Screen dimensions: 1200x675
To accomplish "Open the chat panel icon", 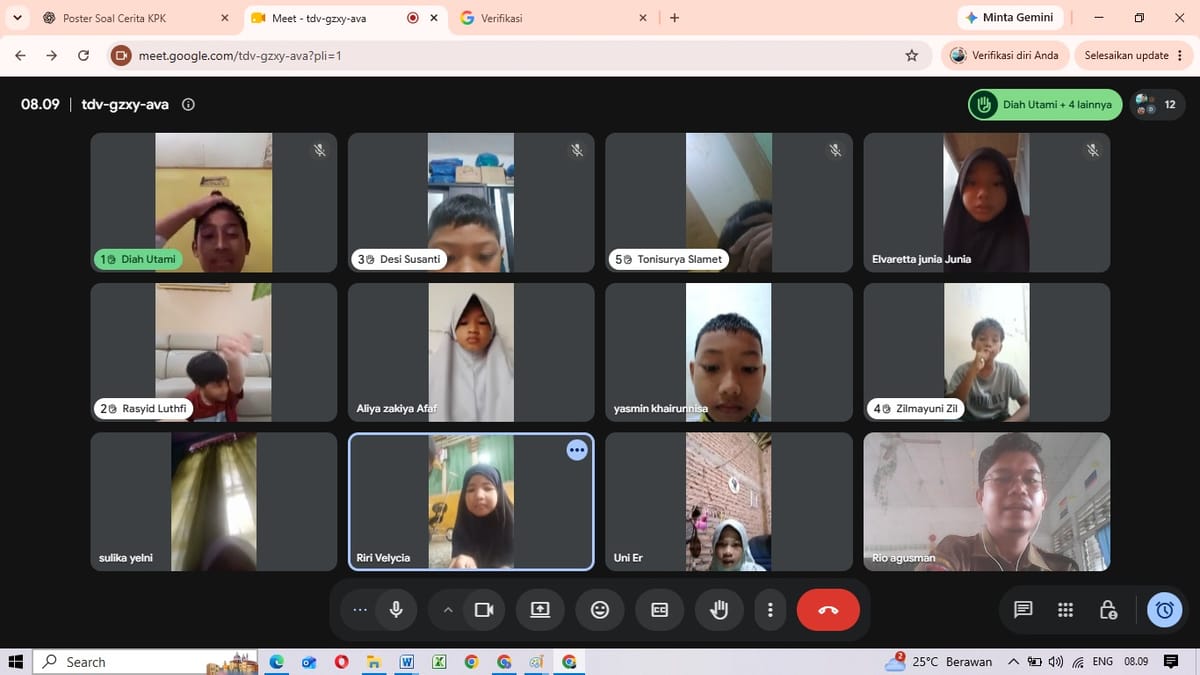I will pyautogui.click(x=1023, y=609).
